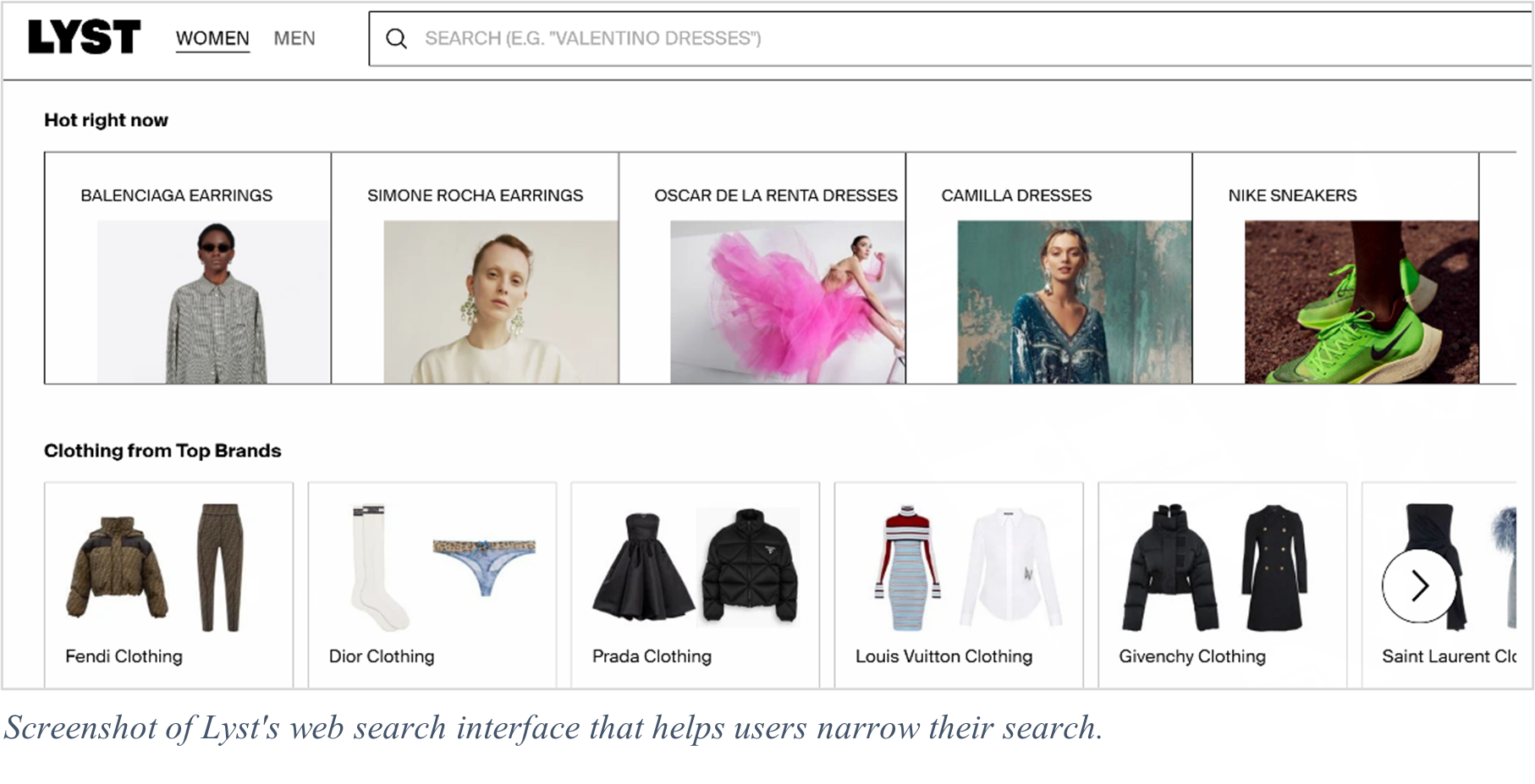This screenshot has height=784, width=1535.
Task: Open Louis Vuitton Clothing label
Action: pos(944,656)
